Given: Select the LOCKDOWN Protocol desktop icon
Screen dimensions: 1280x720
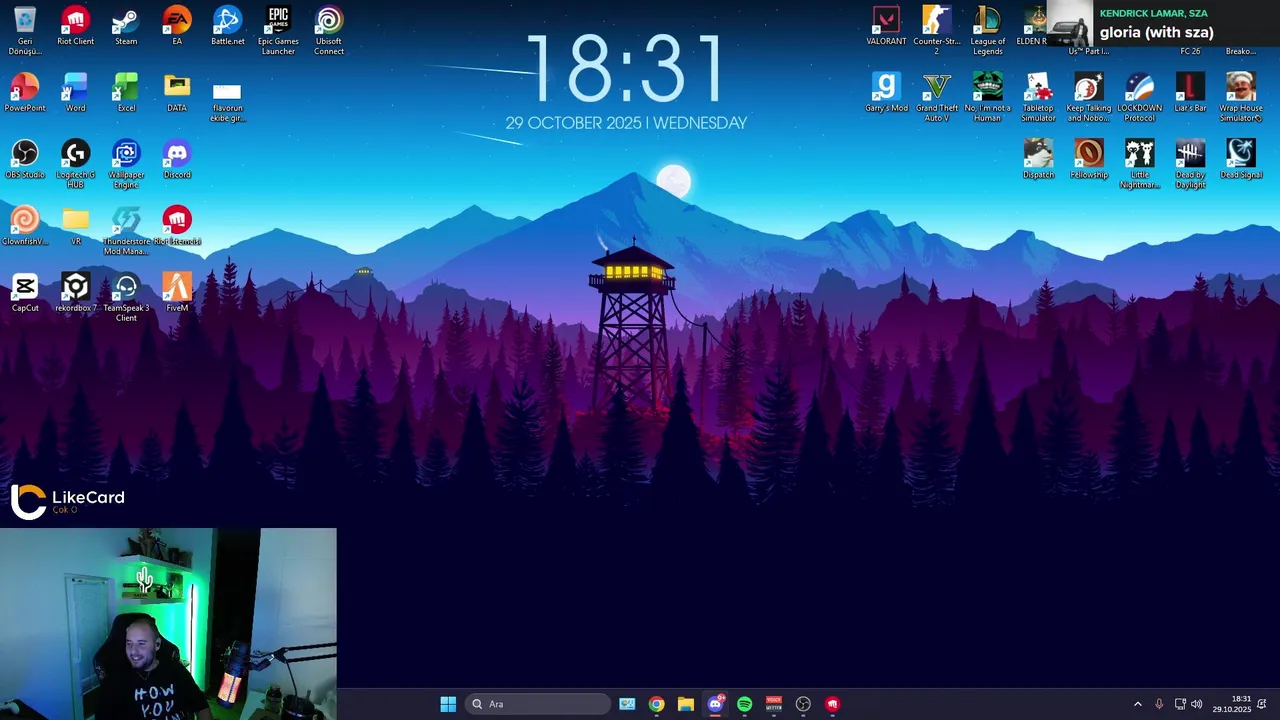Looking at the screenshot, I should (x=1139, y=98).
